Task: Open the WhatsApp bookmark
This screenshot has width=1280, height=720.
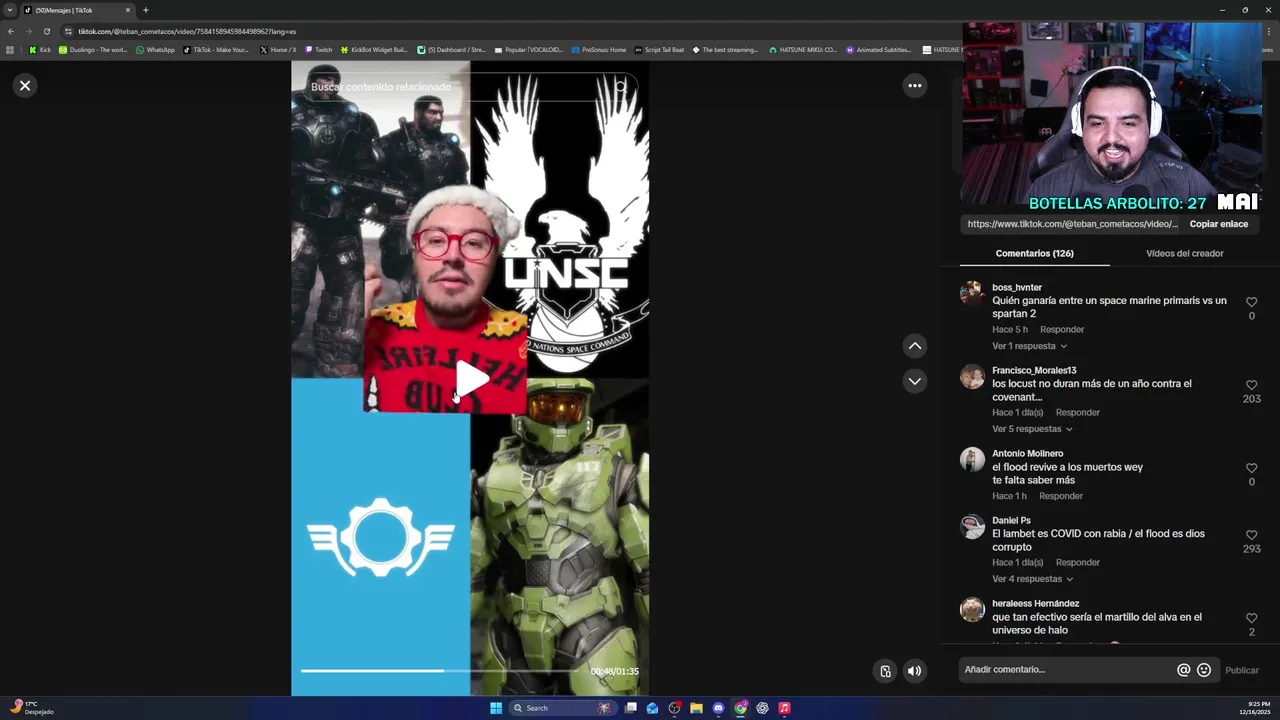Action: 155,49
